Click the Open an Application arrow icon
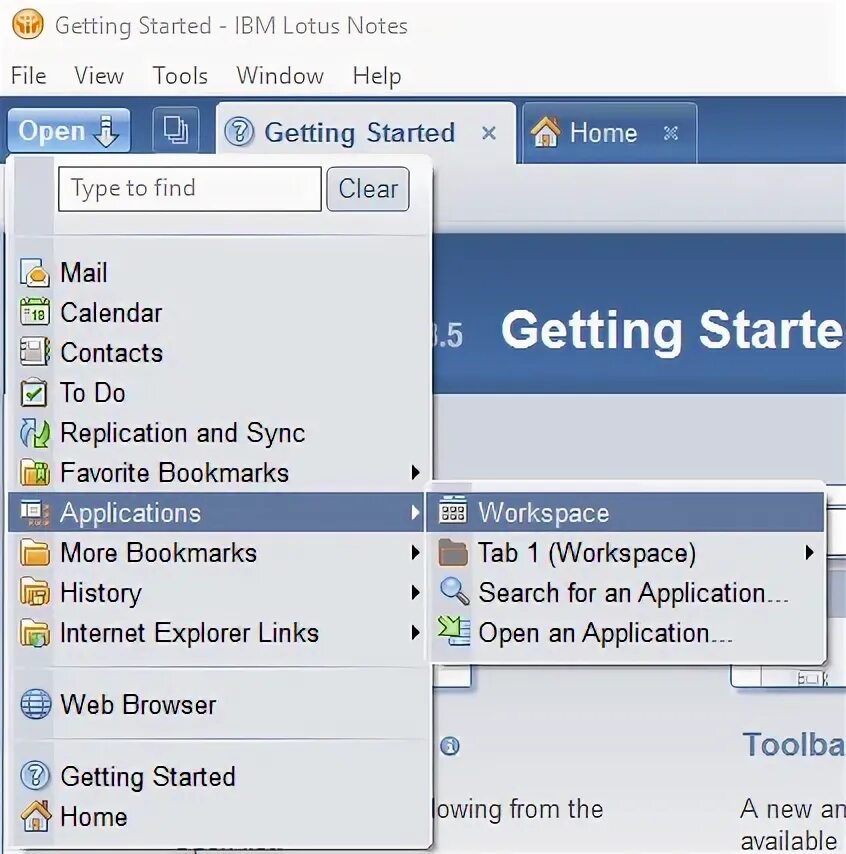Image resolution: width=846 pixels, height=854 pixels. (454, 632)
